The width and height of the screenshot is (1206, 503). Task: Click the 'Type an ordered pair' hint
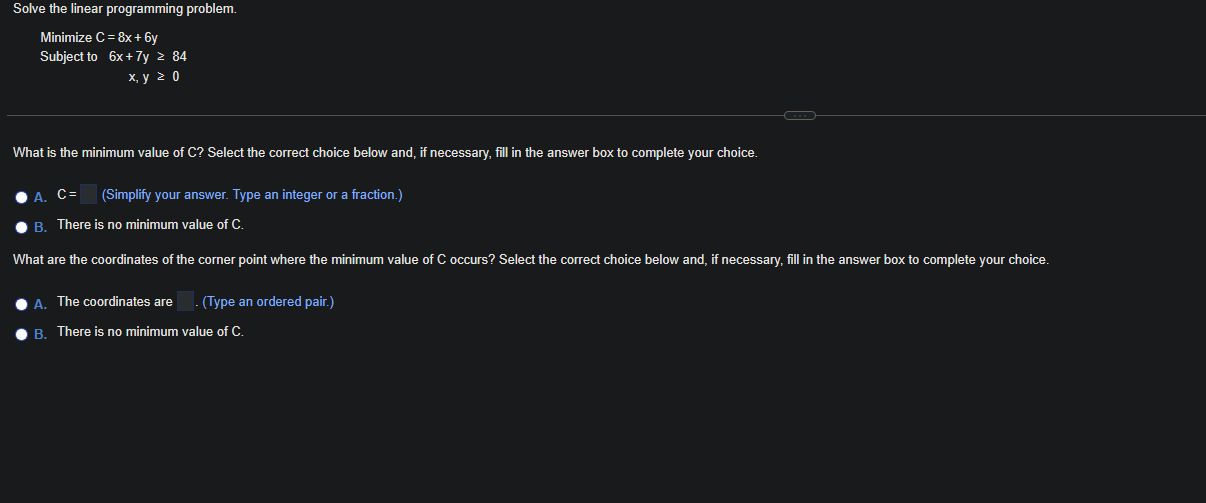[x=268, y=301]
